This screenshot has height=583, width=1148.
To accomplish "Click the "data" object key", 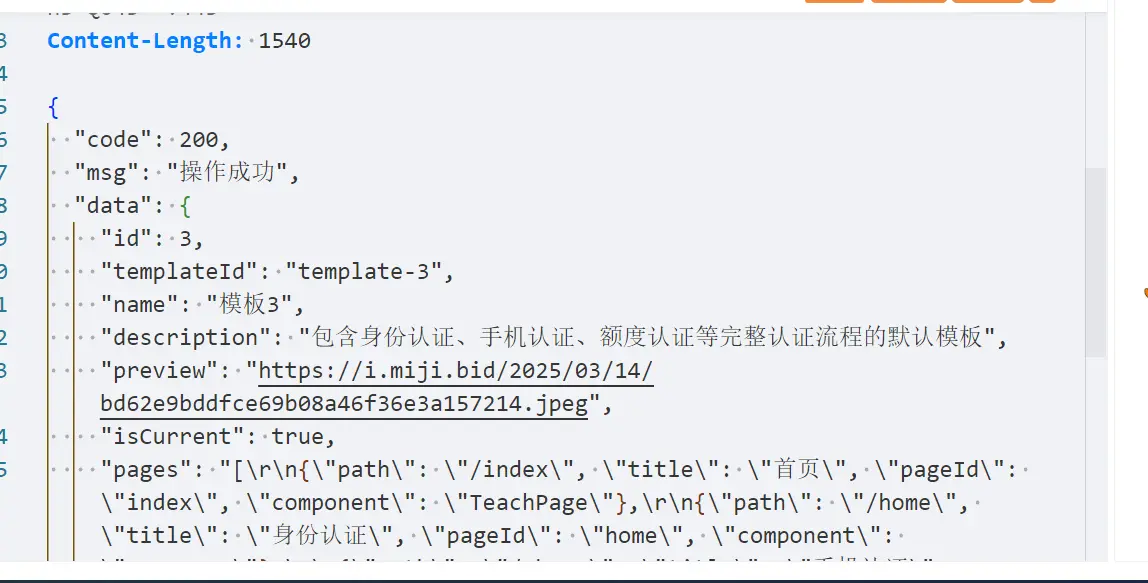I will point(113,206).
